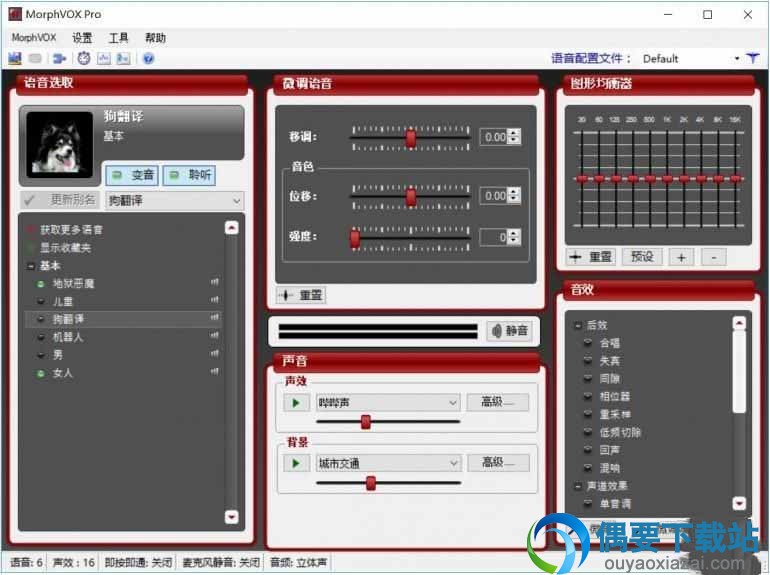The height and width of the screenshot is (575, 770).
Task: Click the equalizer 预设 button
Action: pyautogui.click(x=642, y=257)
